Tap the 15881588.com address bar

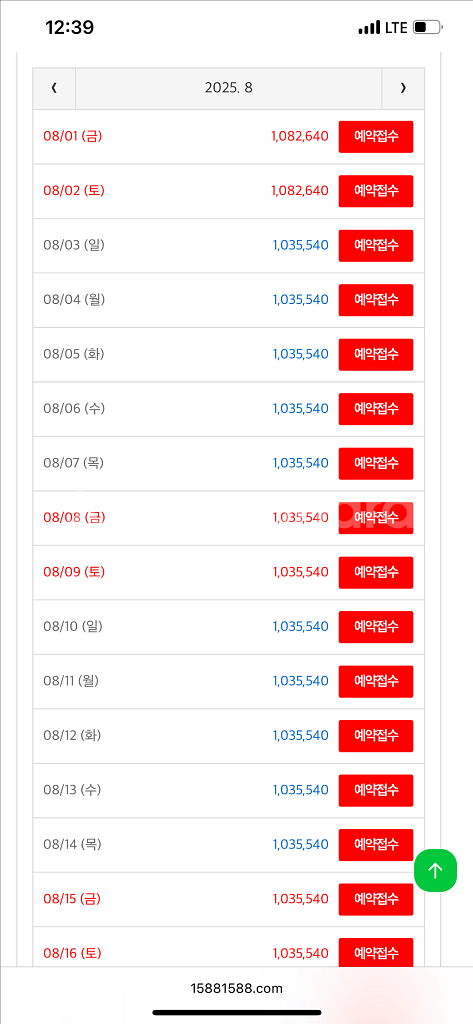click(x=236, y=989)
